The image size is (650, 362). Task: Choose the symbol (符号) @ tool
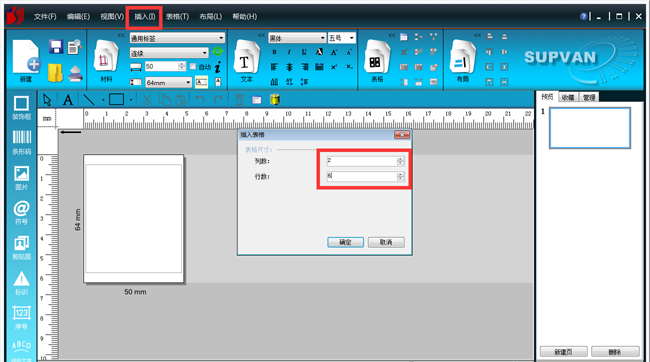pyautogui.click(x=22, y=213)
